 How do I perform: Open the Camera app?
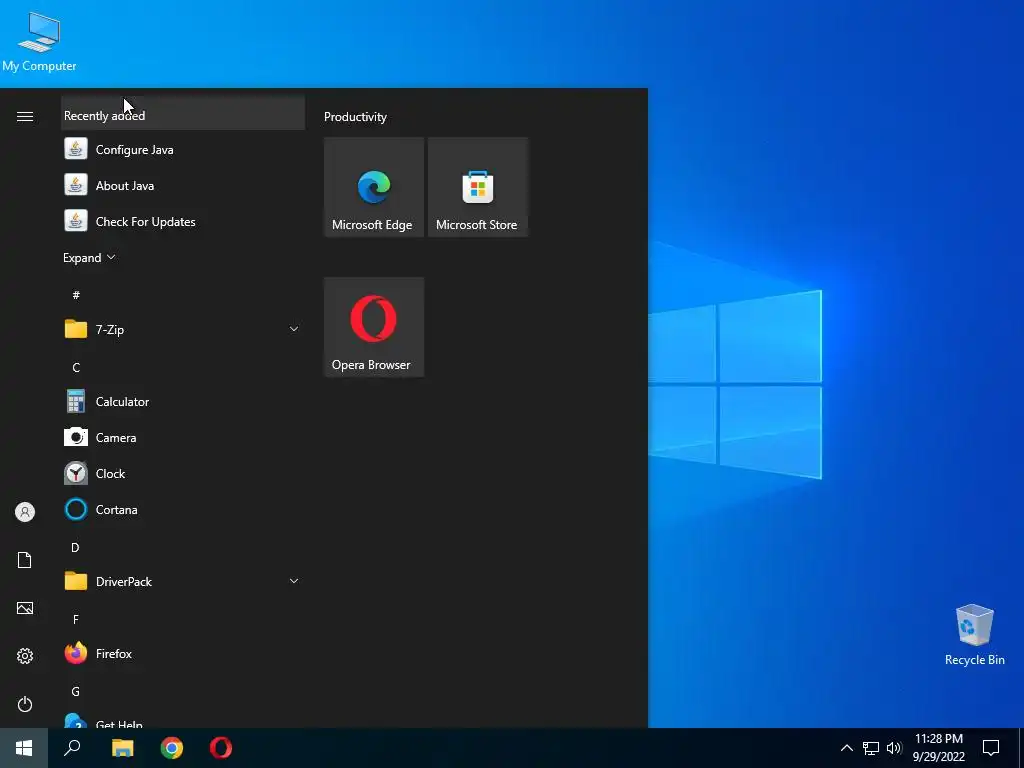click(x=183, y=438)
